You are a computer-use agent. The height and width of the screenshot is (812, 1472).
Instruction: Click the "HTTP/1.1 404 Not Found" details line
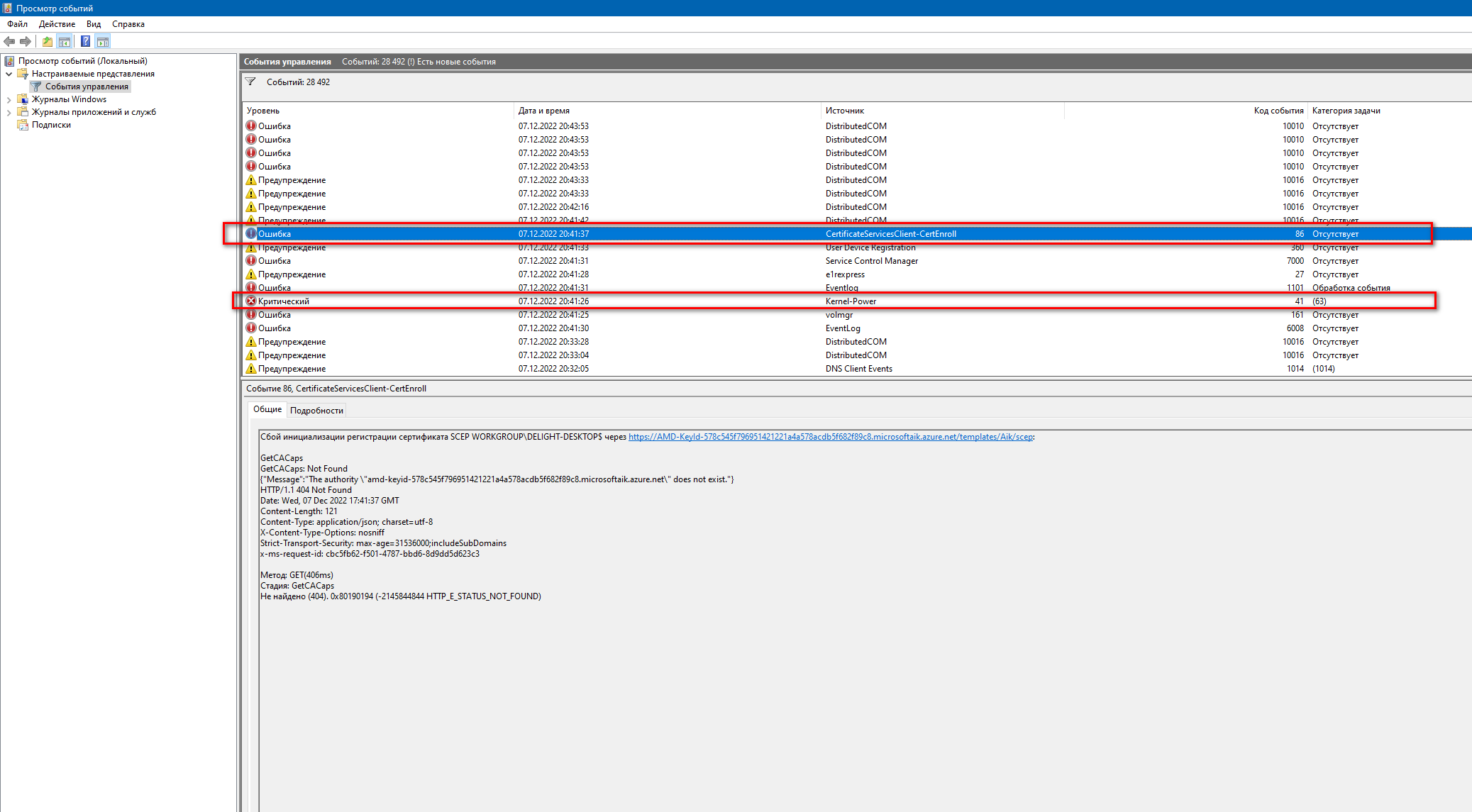point(306,490)
